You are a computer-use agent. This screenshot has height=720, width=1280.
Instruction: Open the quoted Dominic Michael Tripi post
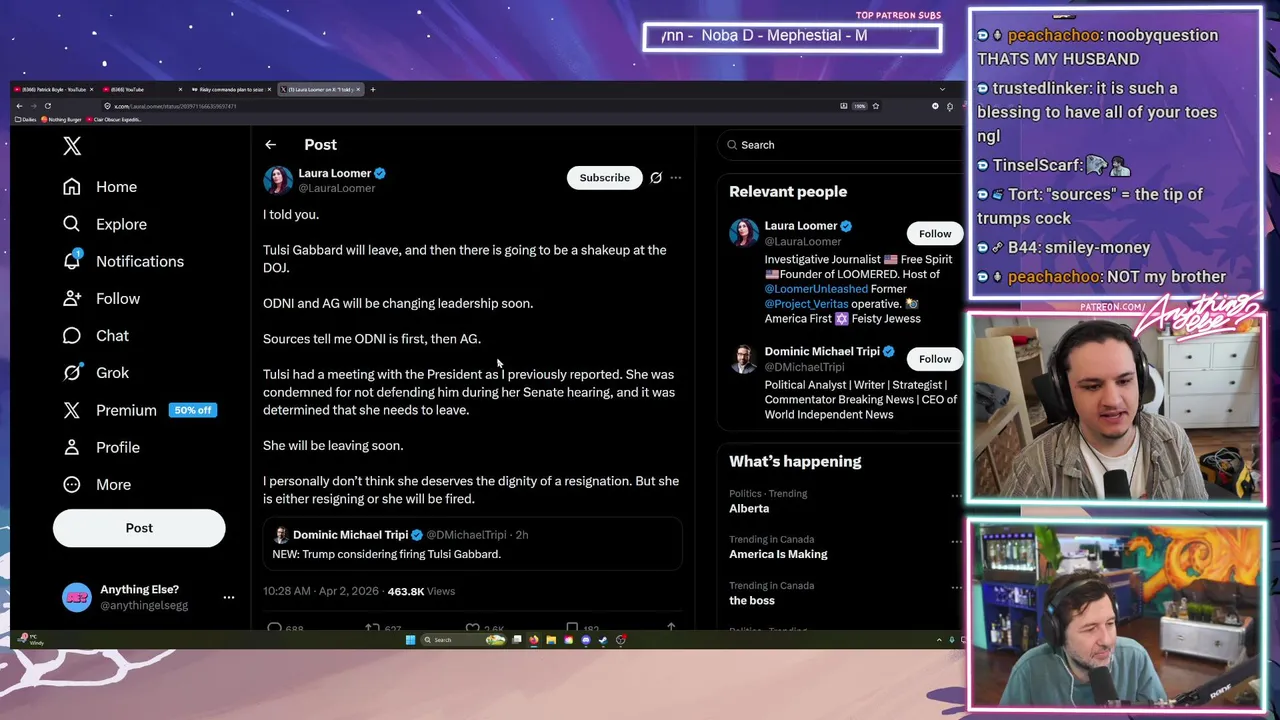[x=472, y=544]
